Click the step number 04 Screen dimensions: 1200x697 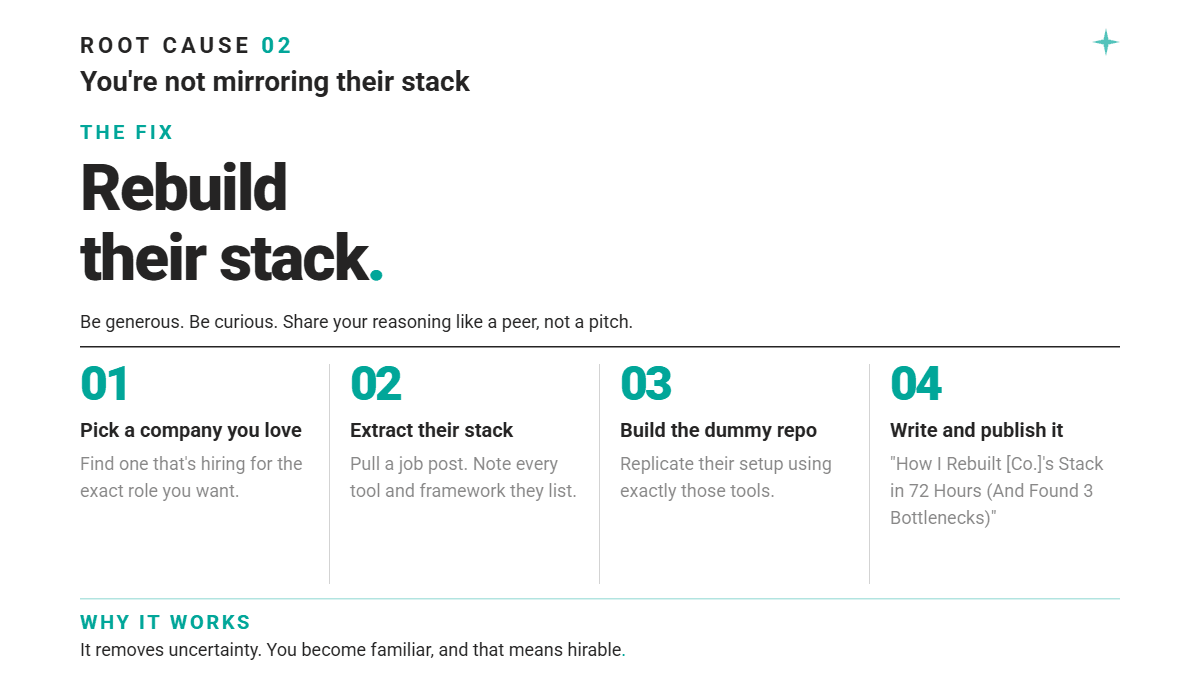(916, 384)
